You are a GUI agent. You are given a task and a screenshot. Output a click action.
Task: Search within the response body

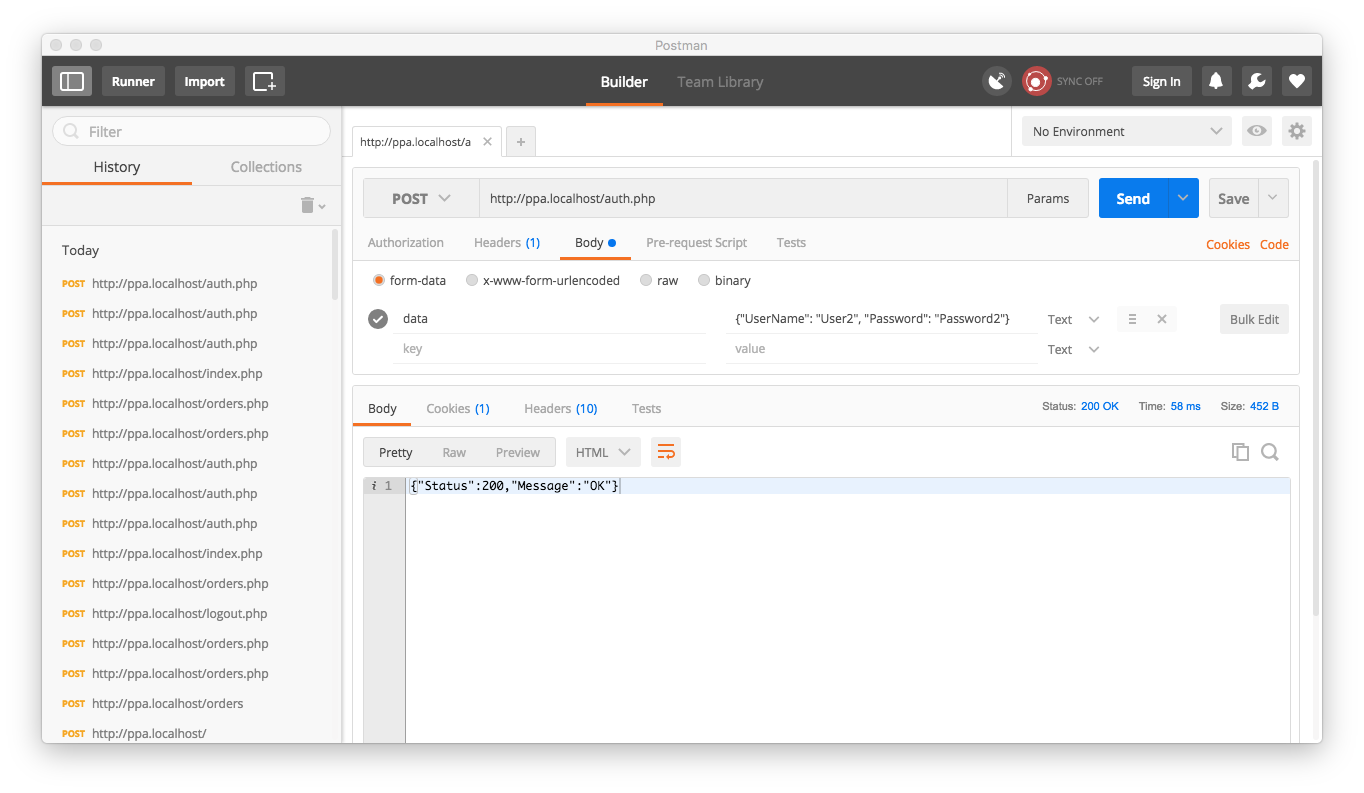coord(1270,452)
